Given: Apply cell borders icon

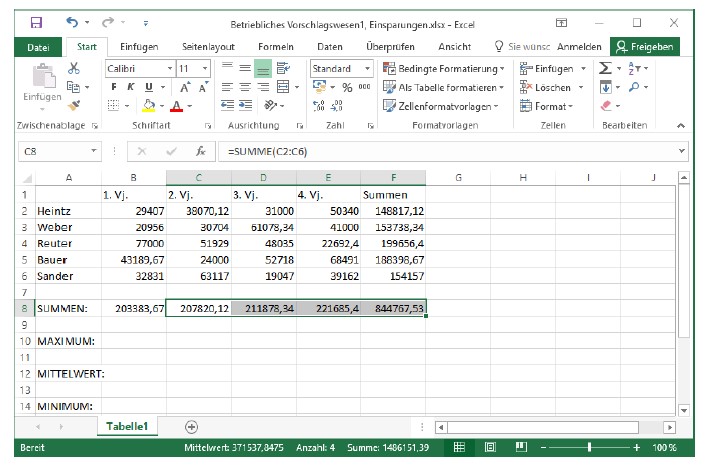Looking at the screenshot, I should (x=113, y=106).
